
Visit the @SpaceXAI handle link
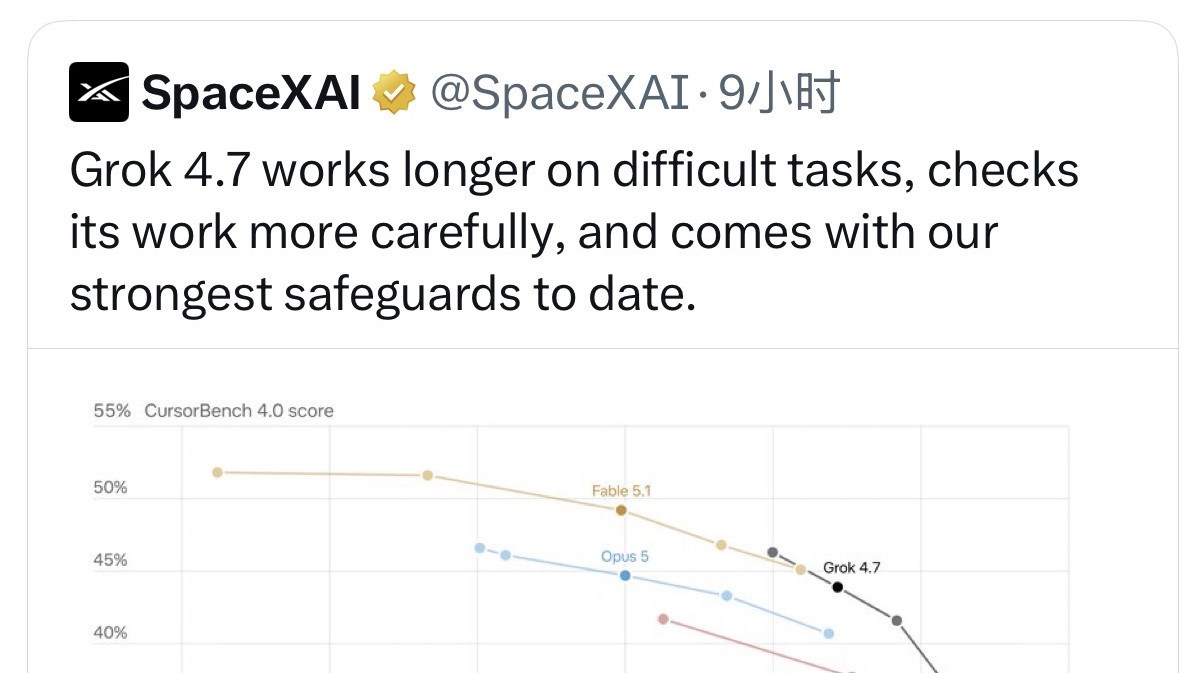(x=560, y=93)
